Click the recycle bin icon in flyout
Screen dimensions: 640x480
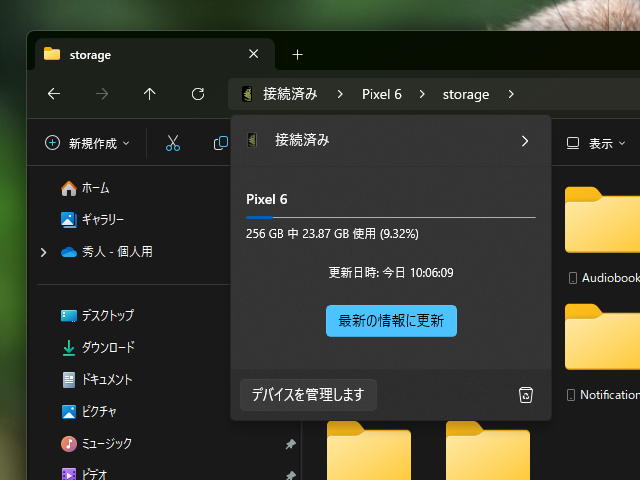526,395
